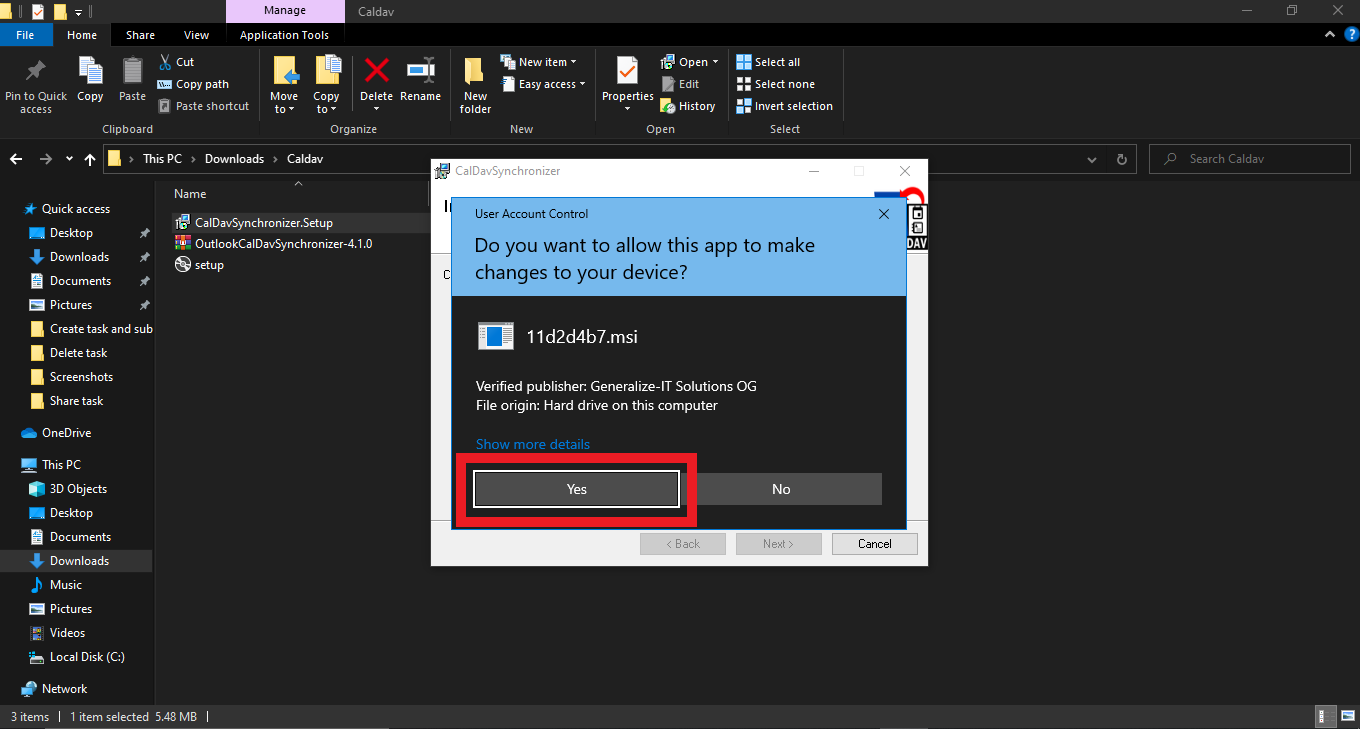Open the Easy access dropdown

pos(551,84)
